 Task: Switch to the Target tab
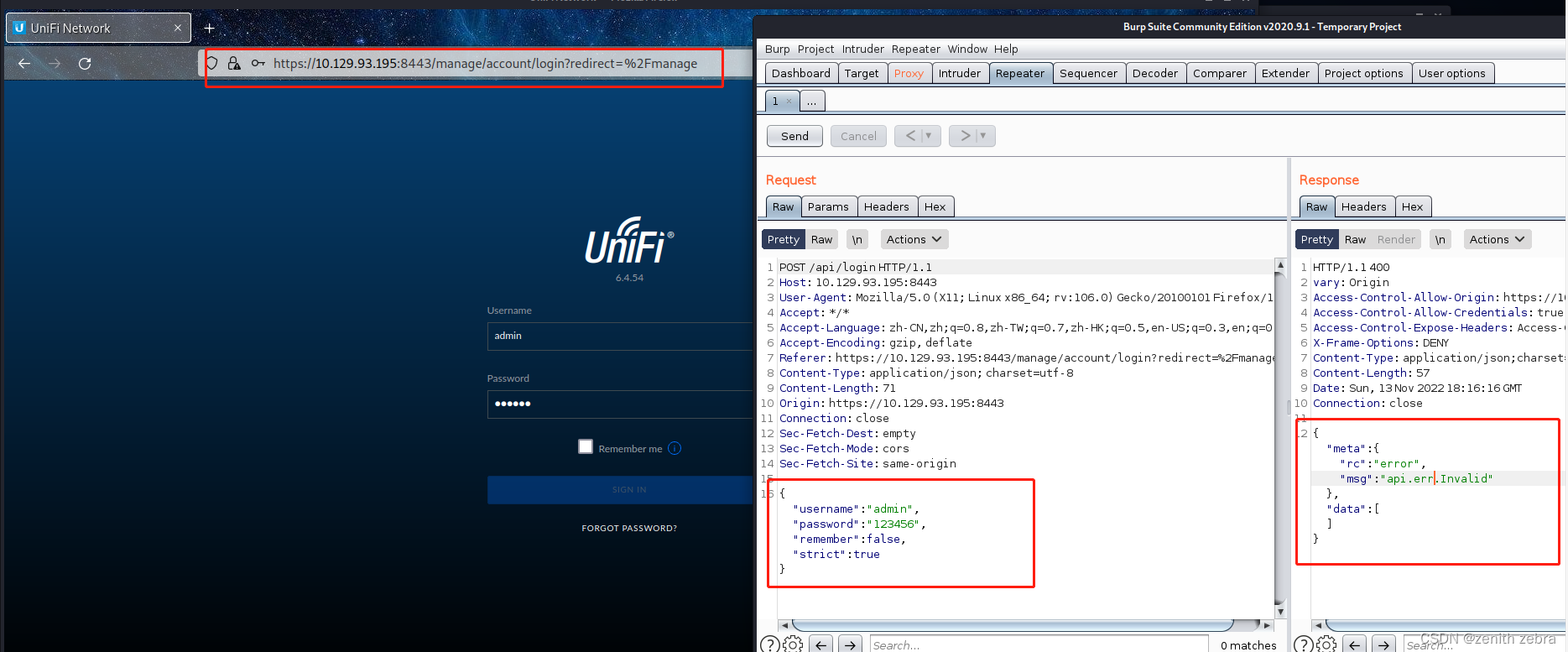pos(862,73)
